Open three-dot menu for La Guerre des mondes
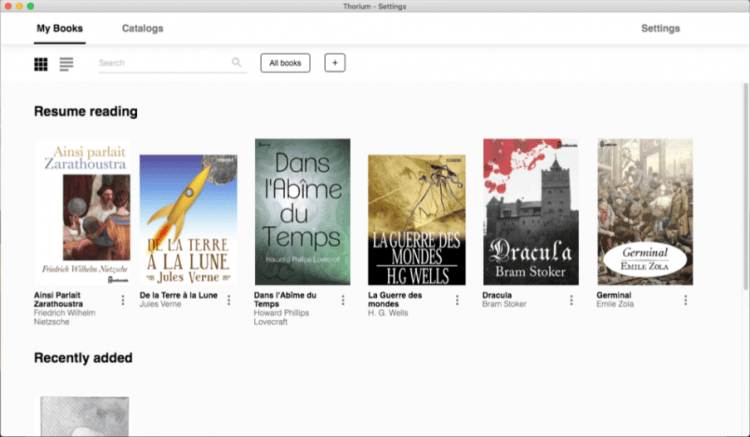The width and height of the screenshot is (750, 437). 457,300
